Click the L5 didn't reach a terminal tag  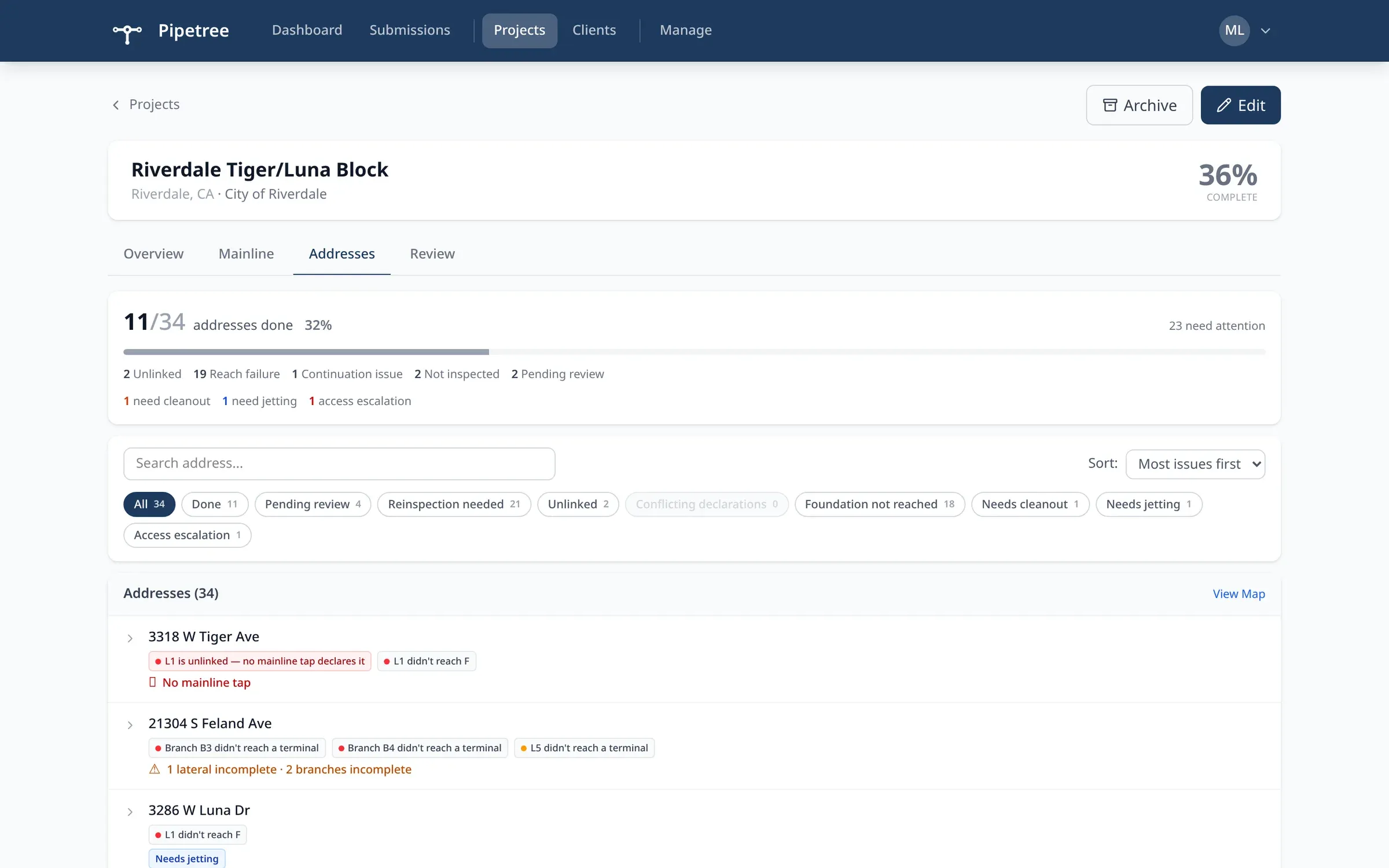pyautogui.click(x=584, y=748)
